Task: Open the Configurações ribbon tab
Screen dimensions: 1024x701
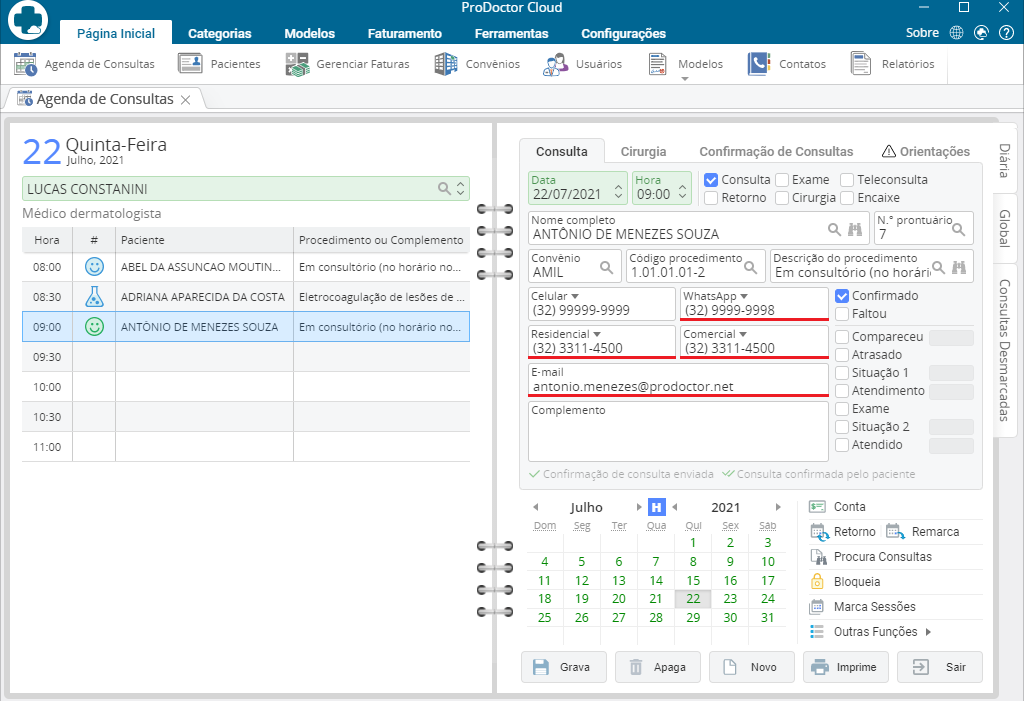Action: (x=624, y=33)
